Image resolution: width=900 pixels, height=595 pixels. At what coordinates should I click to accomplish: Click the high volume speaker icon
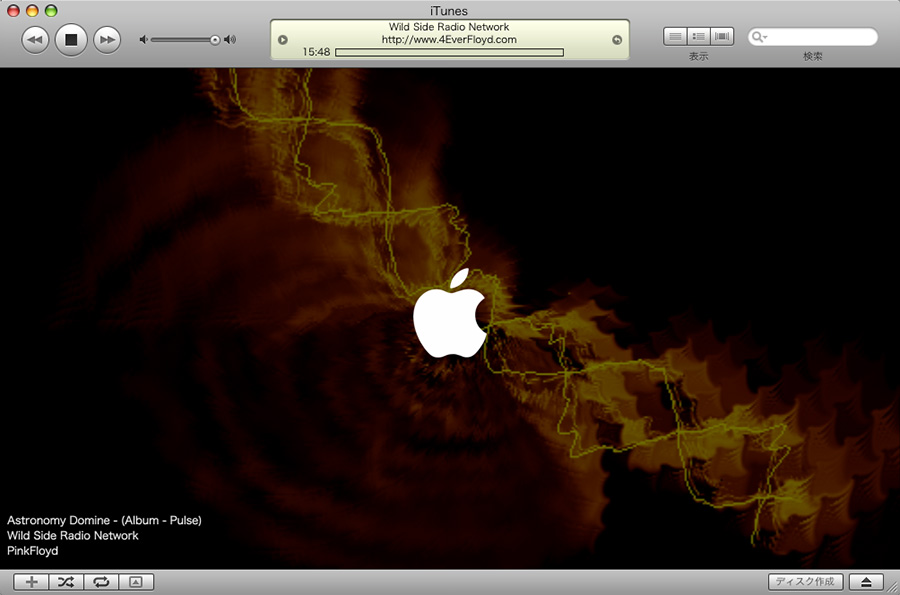(230, 40)
